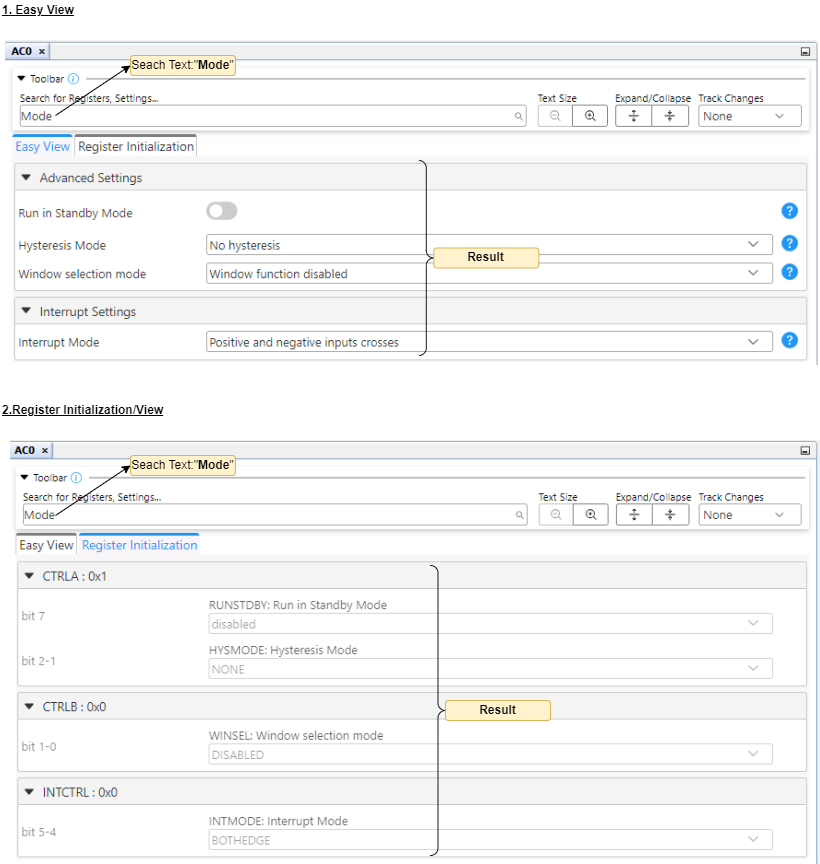Switch to Easy View tab in bottom panel
Screen dimensions: 820x864
pyautogui.click(x=46, y=545)
